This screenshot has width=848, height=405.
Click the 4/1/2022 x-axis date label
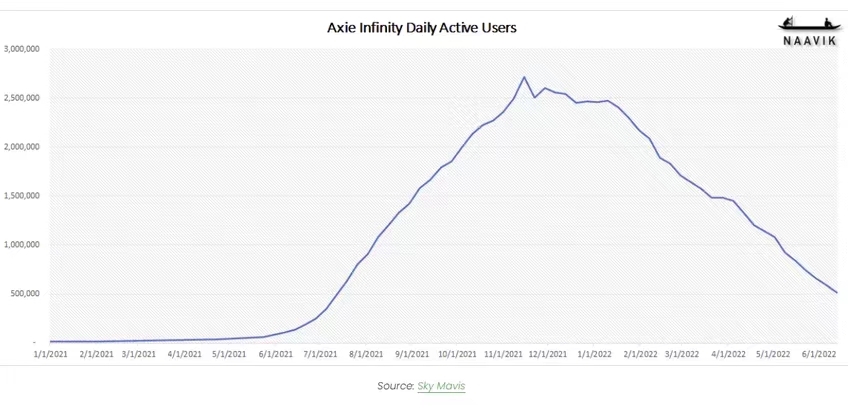(727, 353)
